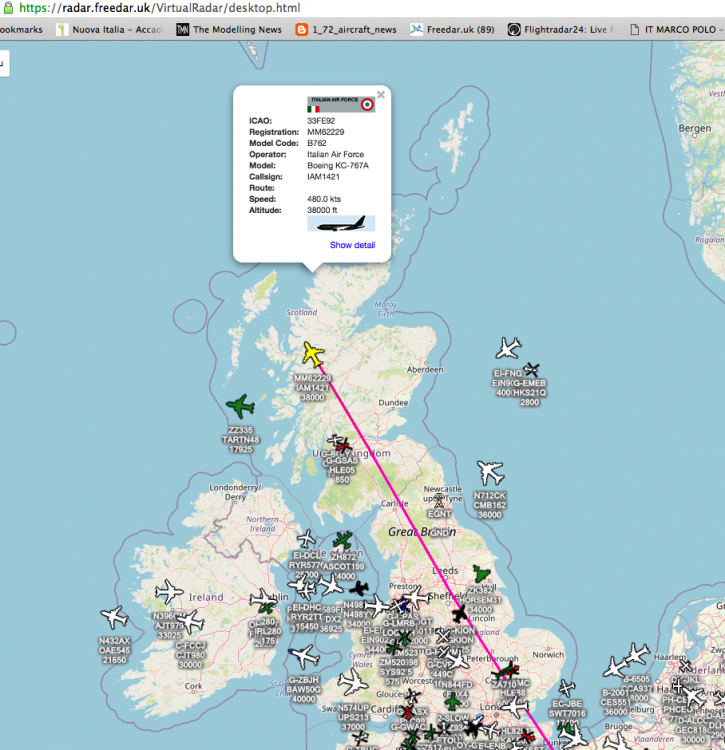
Task: Open Flightradar24 bookmark
Action: 560,29
